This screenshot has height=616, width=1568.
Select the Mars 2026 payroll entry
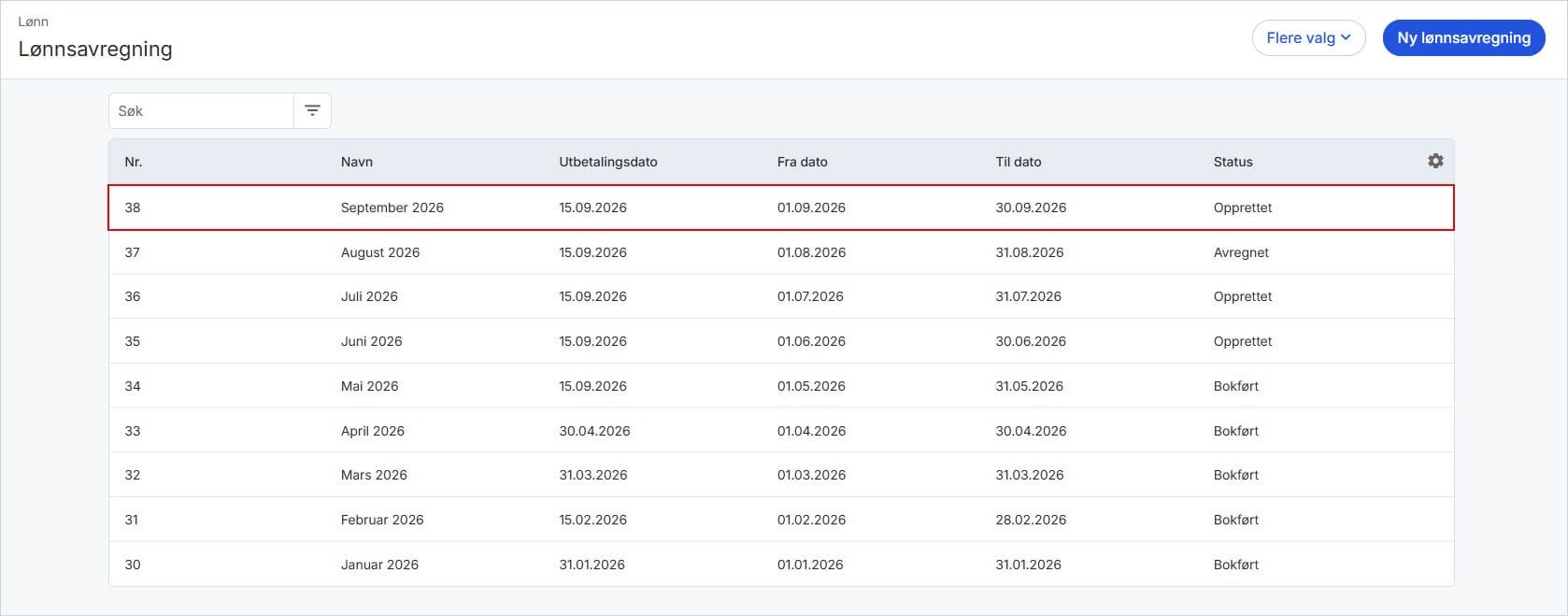point(781,475)
